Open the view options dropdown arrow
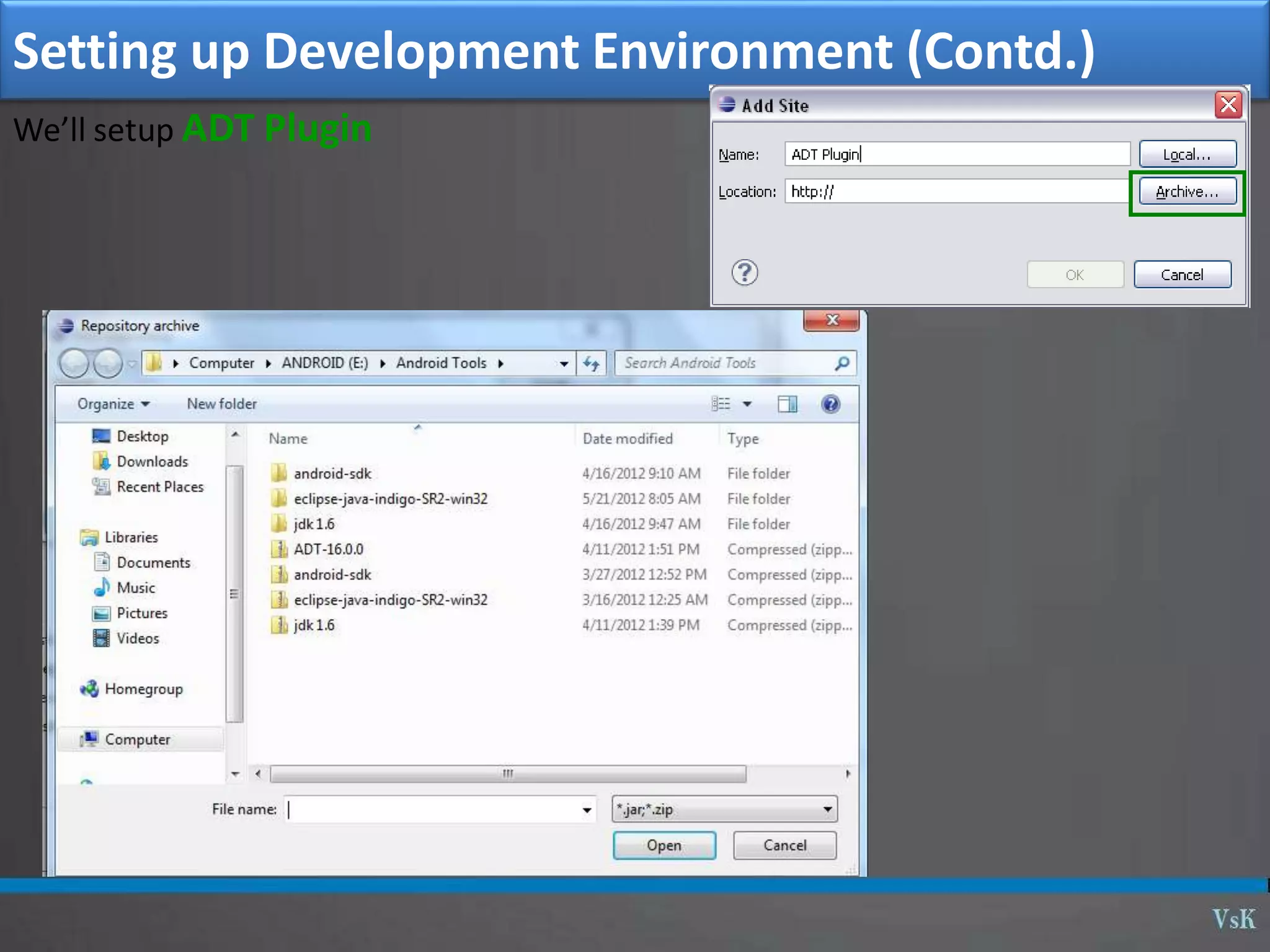This screenshot has height=952, width=1270. [747, 404]
